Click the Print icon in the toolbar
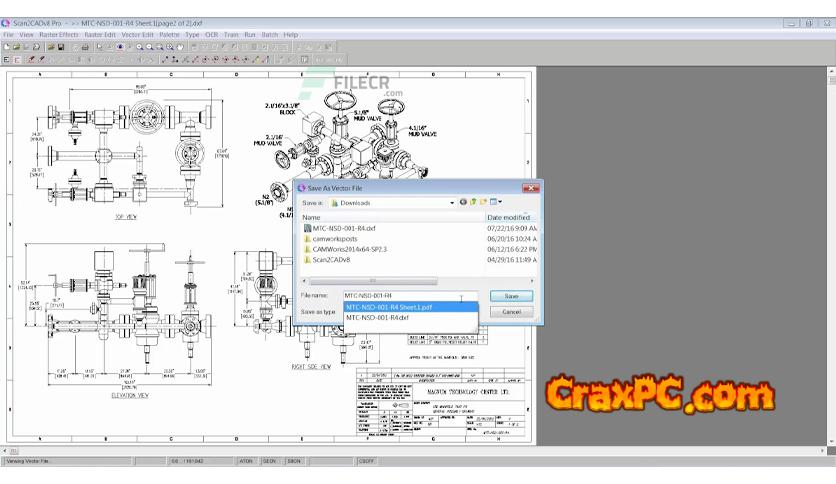The image size is (836, 484). (x=84, y=47)
